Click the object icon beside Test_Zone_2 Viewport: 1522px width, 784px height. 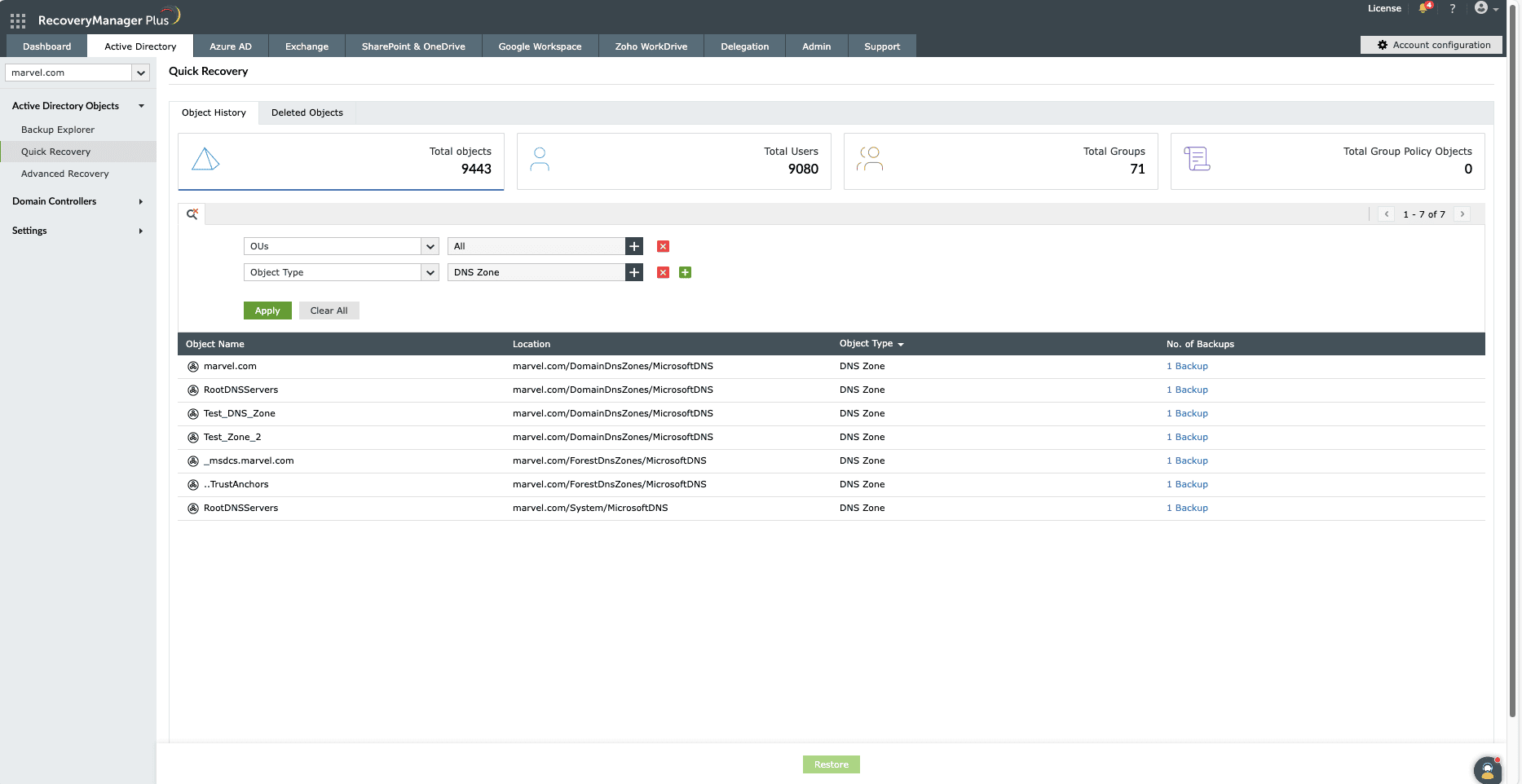[193, 438]
